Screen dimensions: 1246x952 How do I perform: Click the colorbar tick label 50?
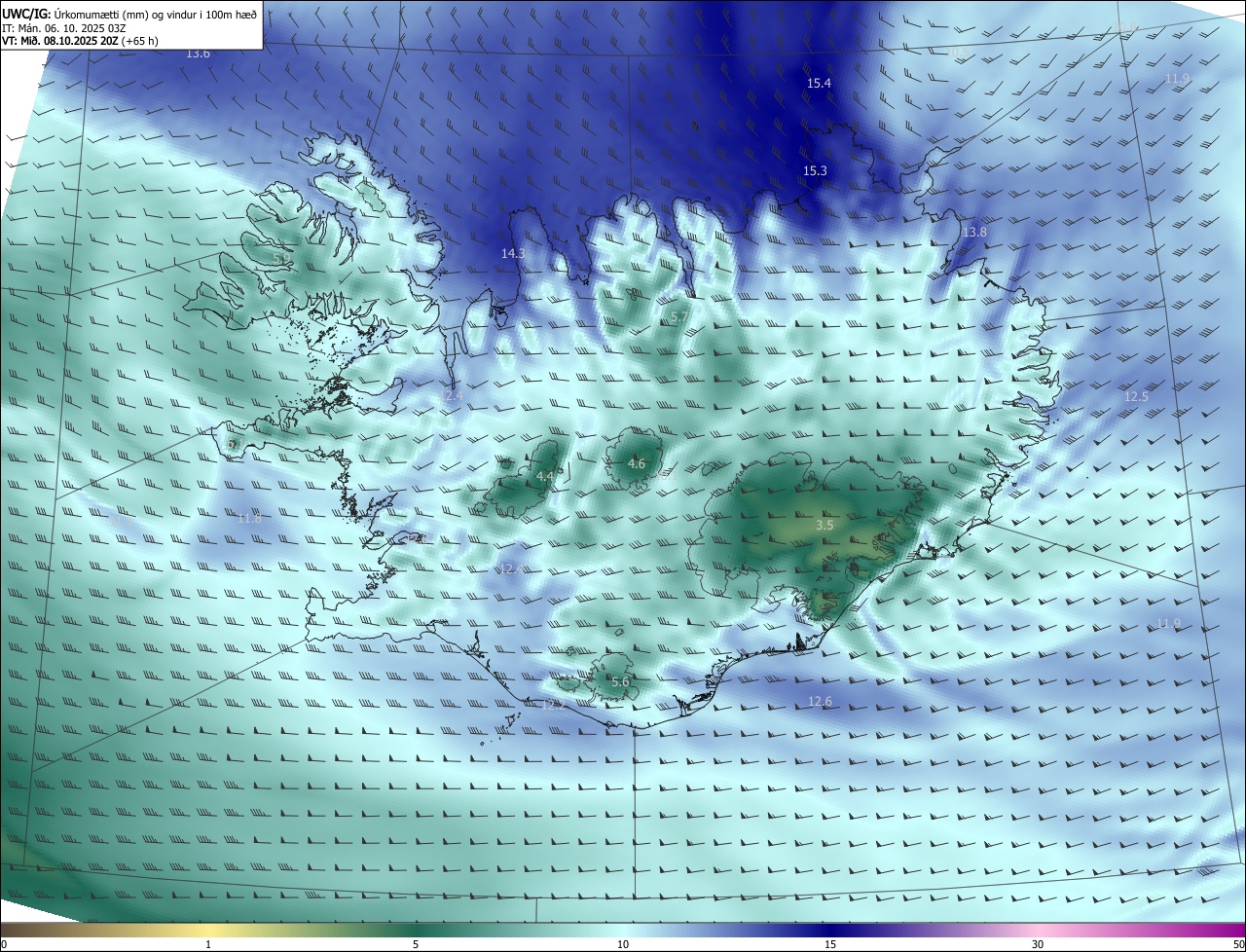tap(1238, 944)
